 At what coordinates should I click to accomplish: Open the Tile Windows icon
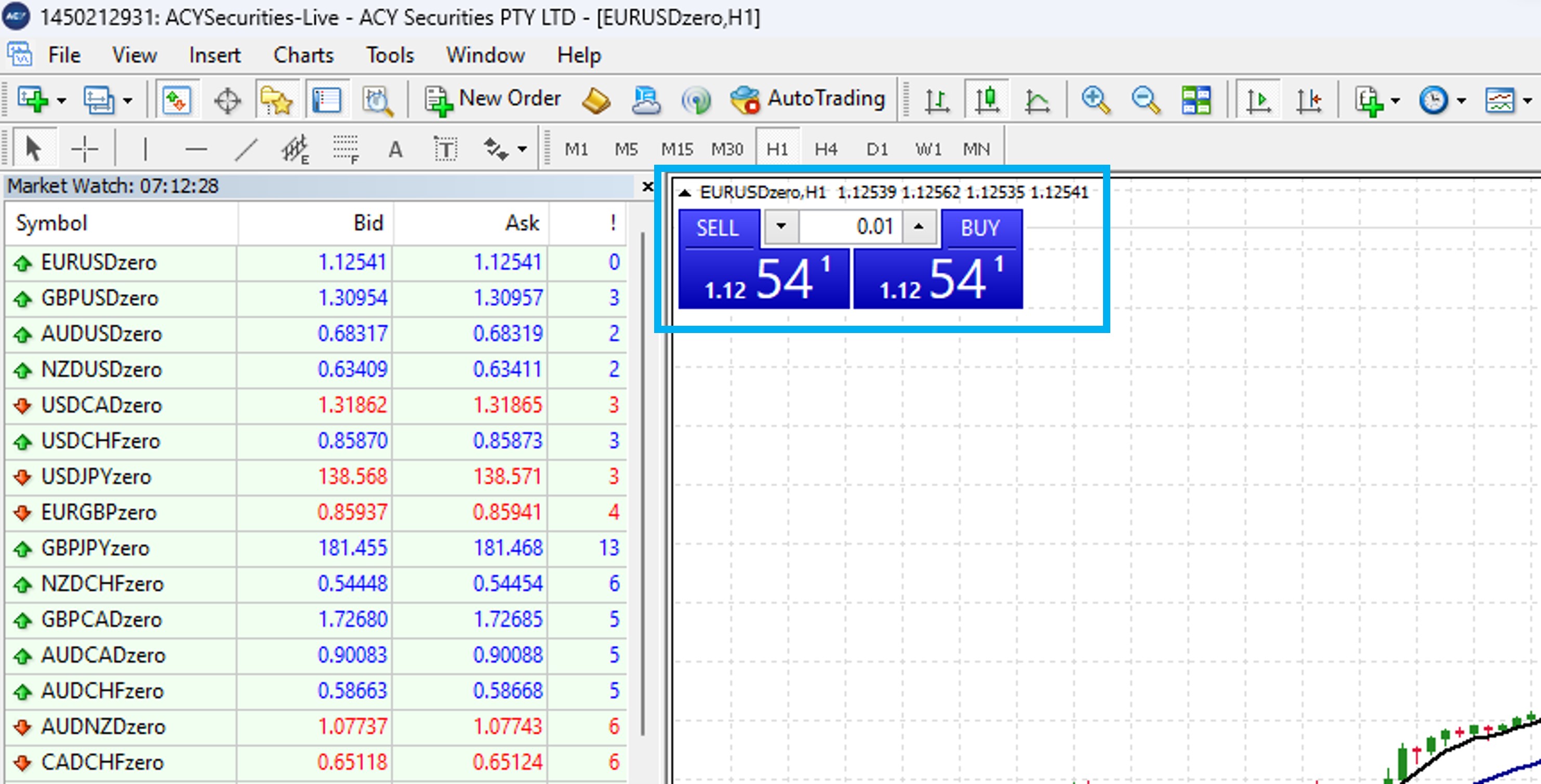(1196, 100)
